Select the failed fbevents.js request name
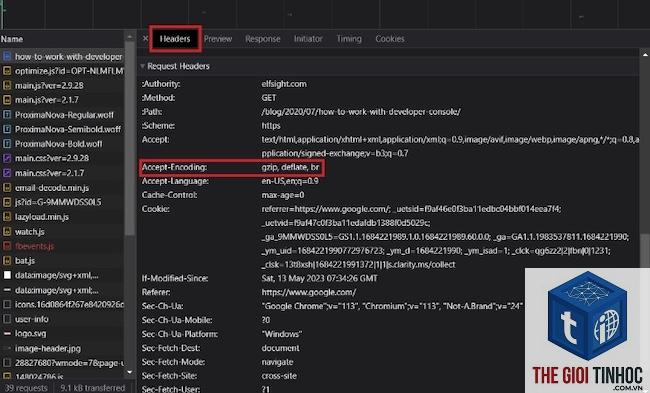Viewport: 650px width, 393px height. (x=34, y=246)
